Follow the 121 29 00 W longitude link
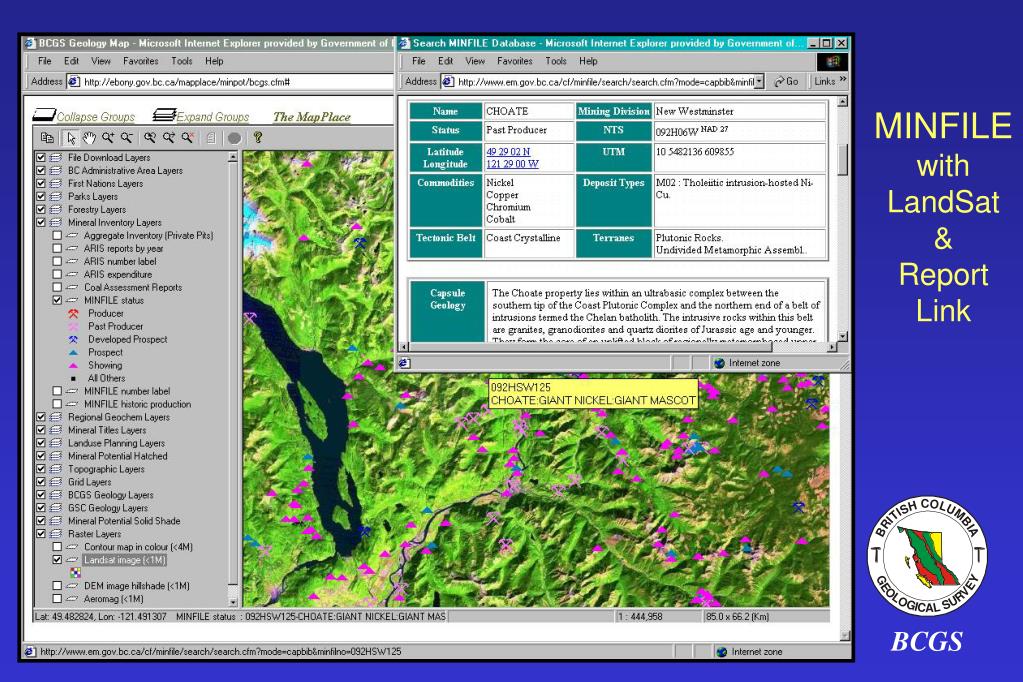 click(512, 164)
